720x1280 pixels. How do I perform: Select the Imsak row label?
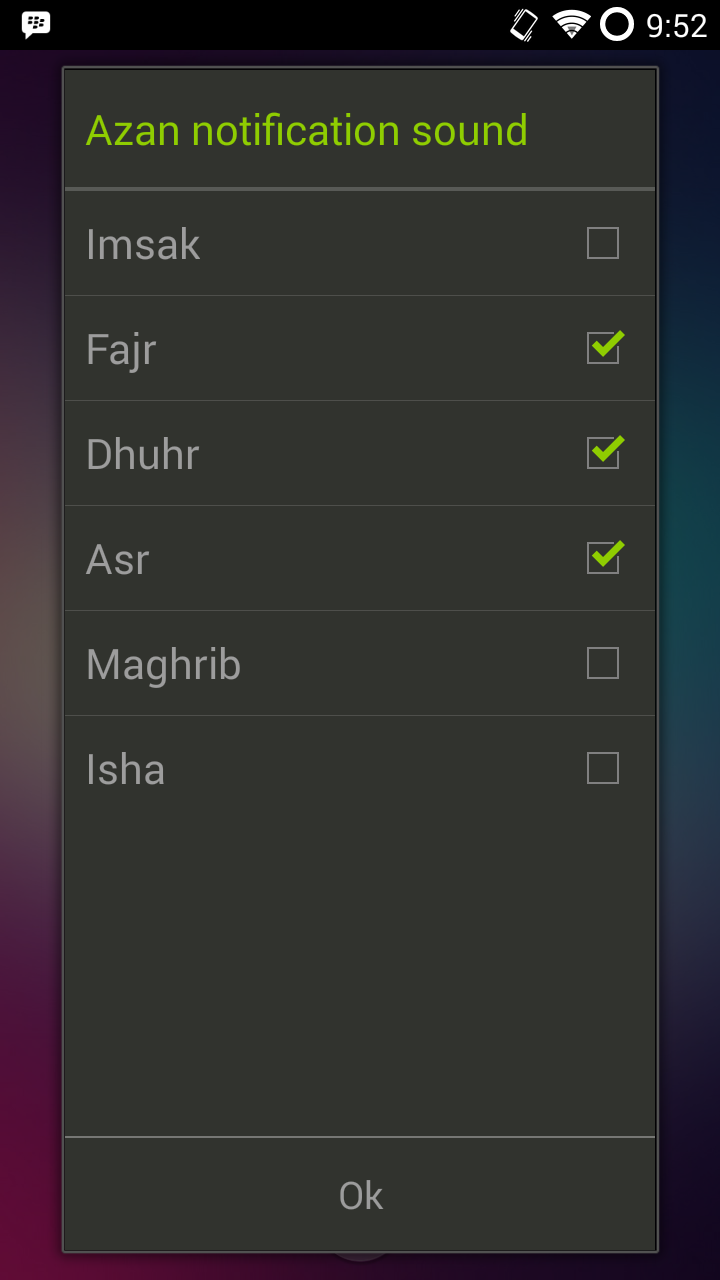click(143, 245)
